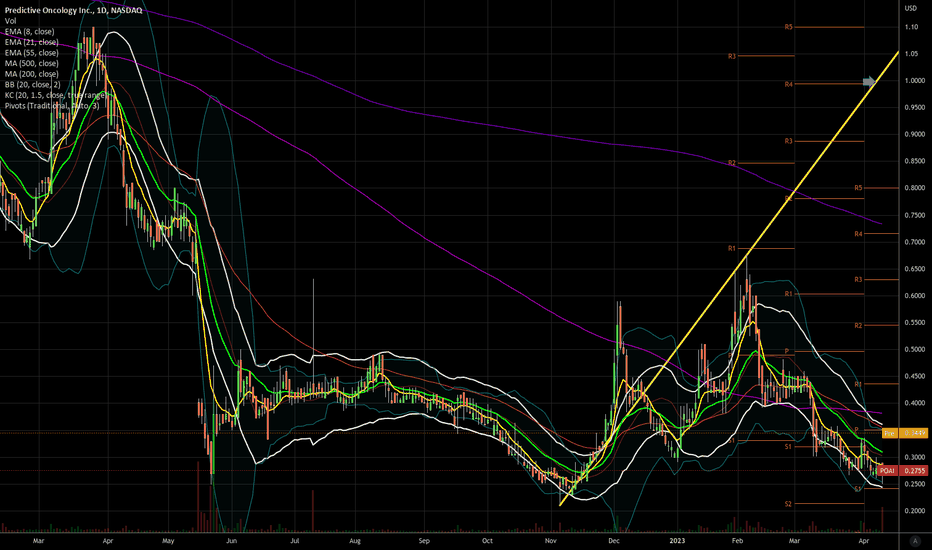Screen dimensions: 932x550
Task: Click the POAI last price tag
Action: [904, 471]
